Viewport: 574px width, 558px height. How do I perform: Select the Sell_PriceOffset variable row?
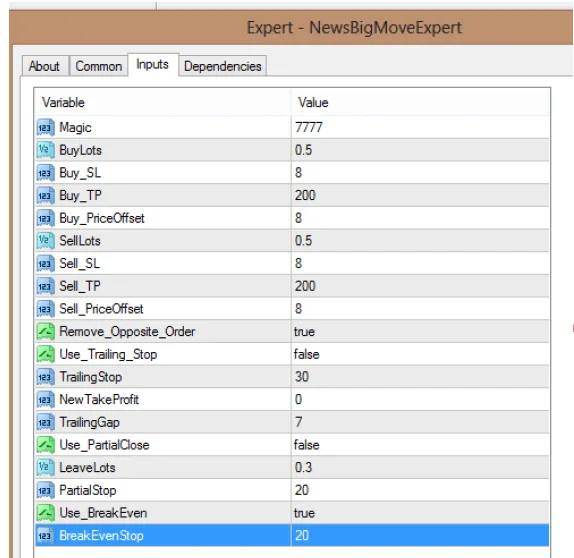[x=292, y=309]
